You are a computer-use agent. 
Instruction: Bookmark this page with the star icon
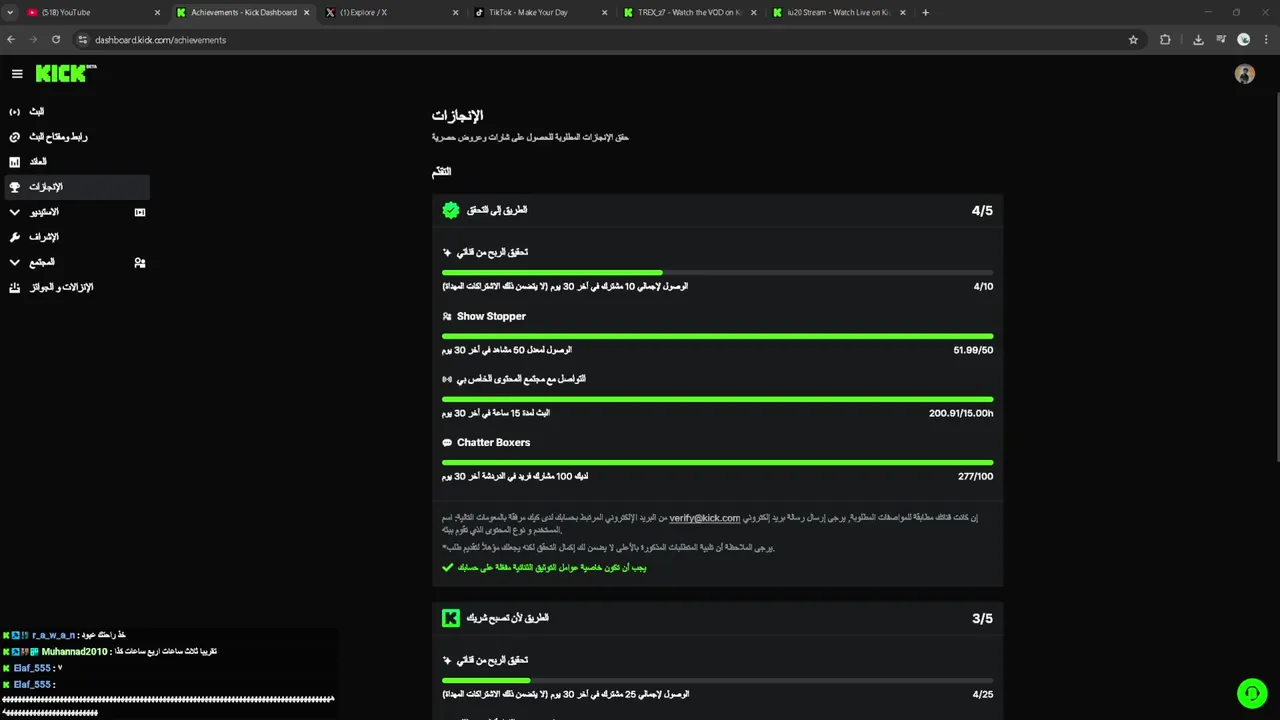pos(1133,40)
